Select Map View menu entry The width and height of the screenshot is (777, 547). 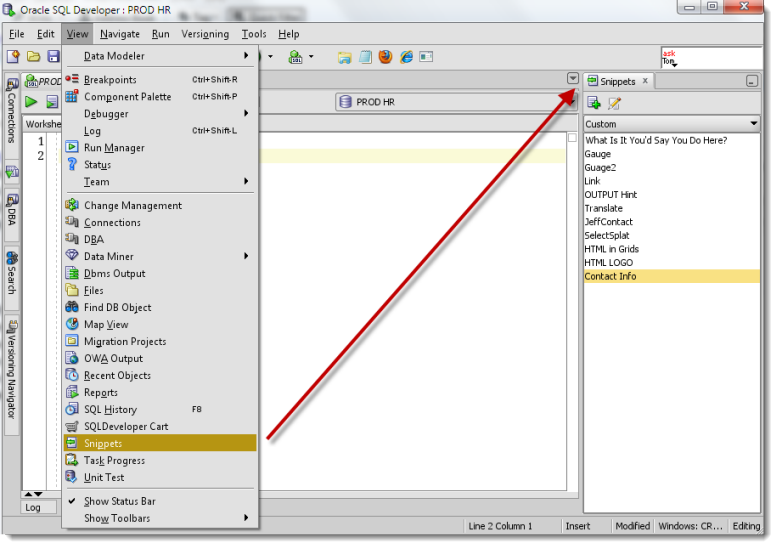(160, 324)
